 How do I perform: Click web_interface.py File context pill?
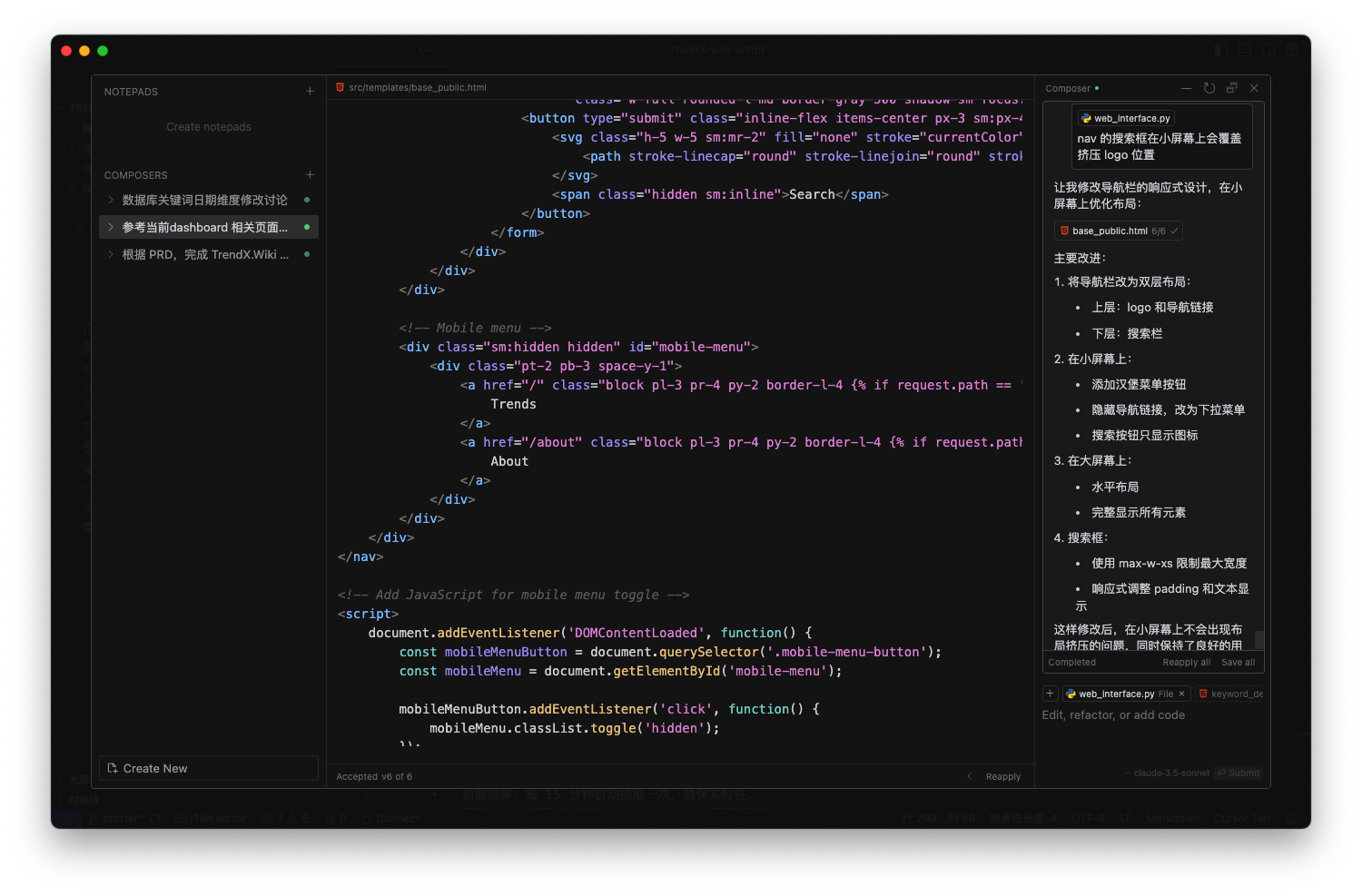click(x=1126, y=694)
